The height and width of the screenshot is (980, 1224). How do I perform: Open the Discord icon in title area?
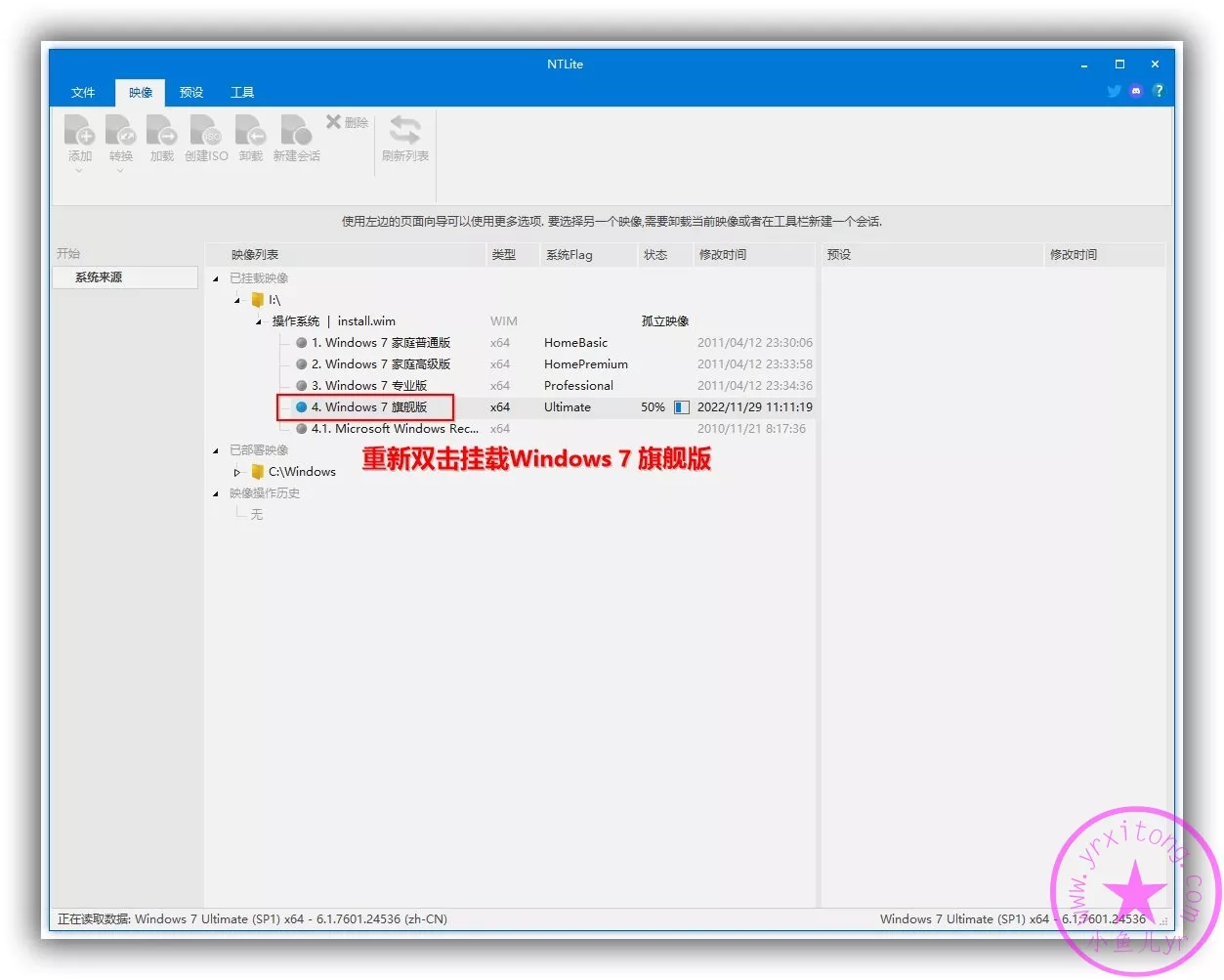[1135, 91]
